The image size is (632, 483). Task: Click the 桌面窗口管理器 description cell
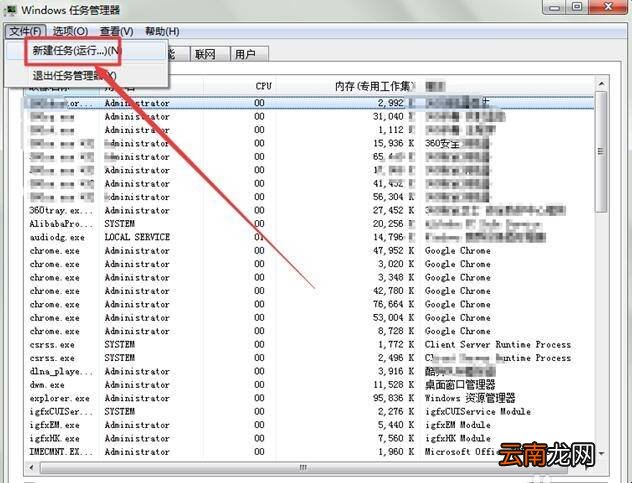(x=460, y=385)
